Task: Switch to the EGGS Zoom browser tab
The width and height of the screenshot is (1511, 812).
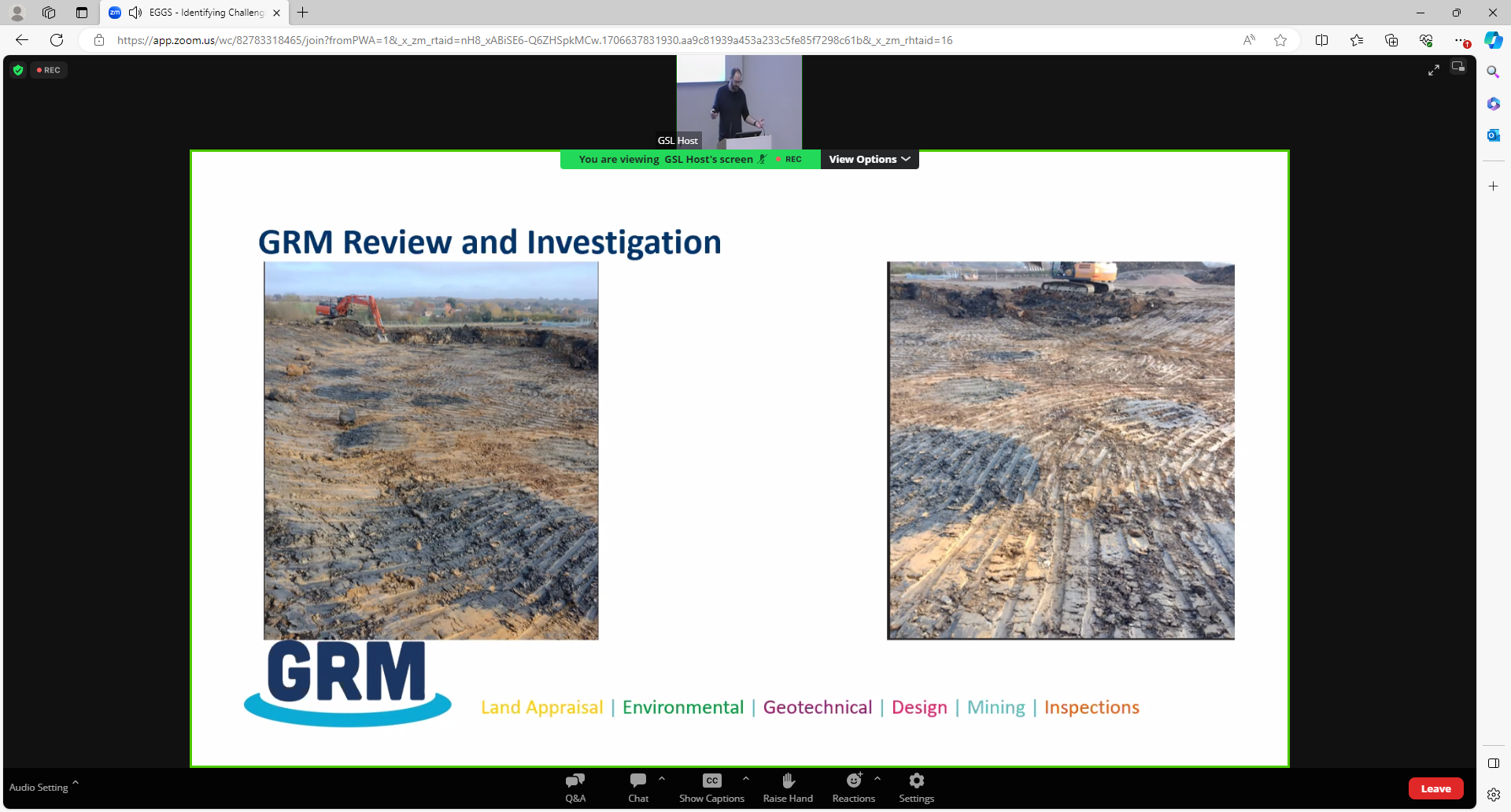Action: pos(195,13)
